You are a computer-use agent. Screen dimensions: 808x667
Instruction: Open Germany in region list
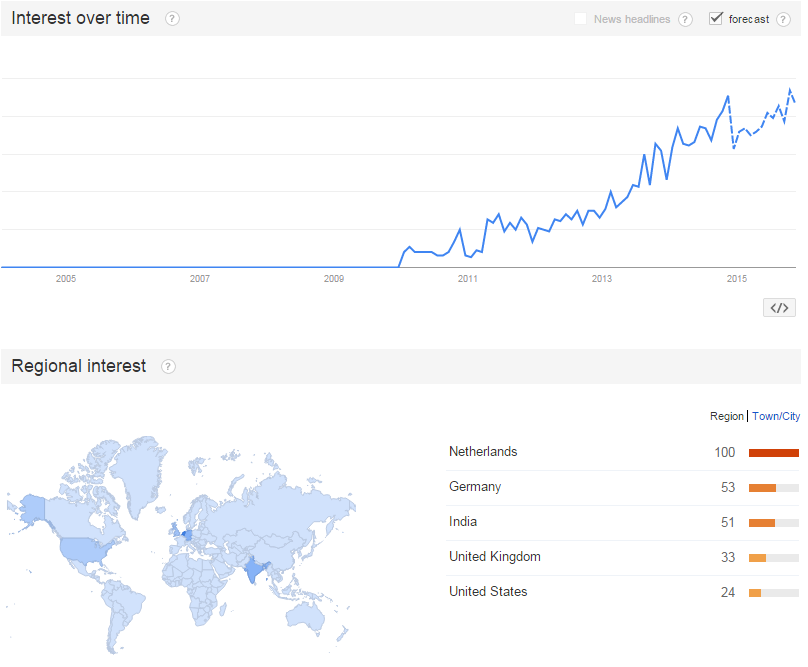[475, 487]
